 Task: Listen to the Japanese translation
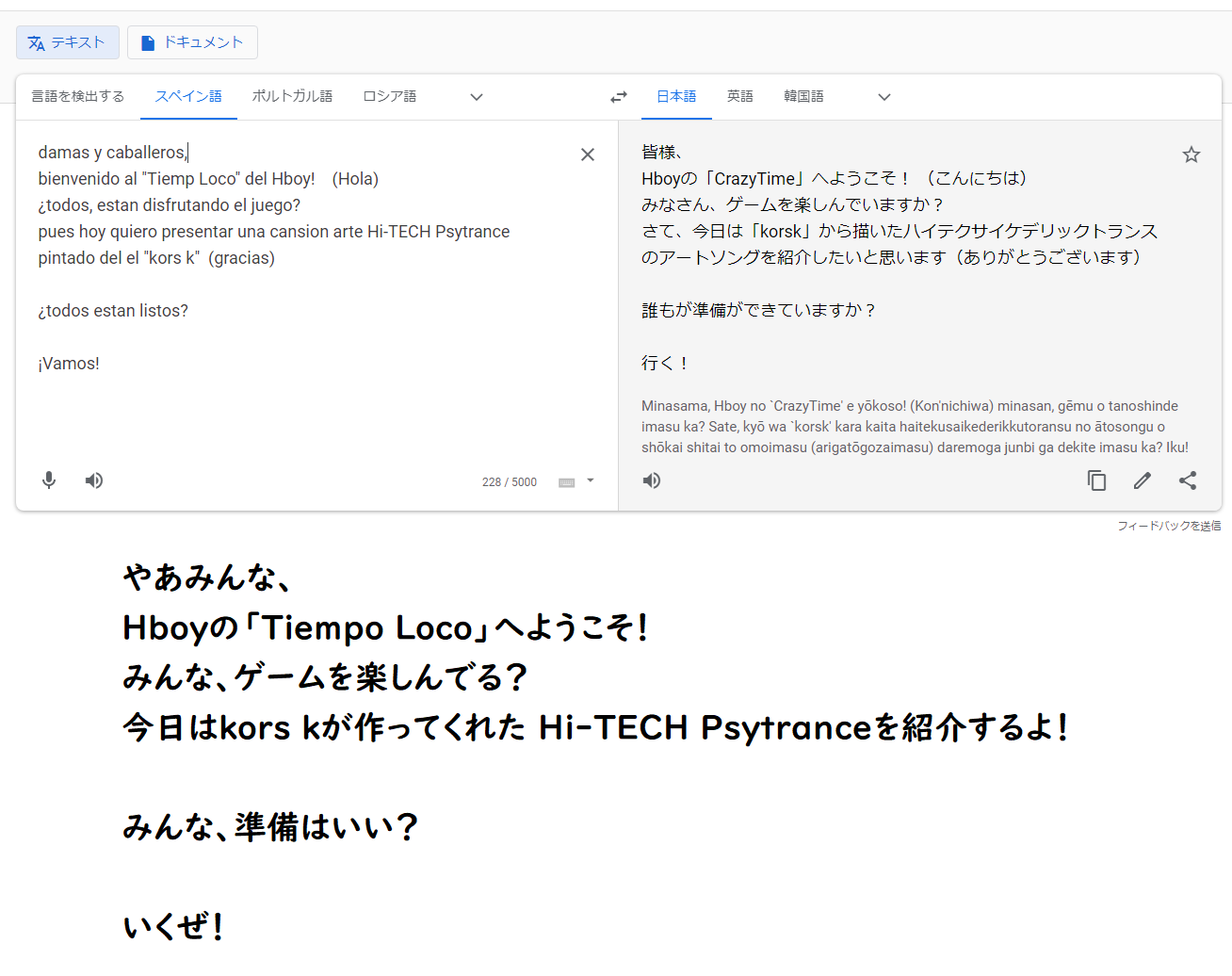[652, 480]
